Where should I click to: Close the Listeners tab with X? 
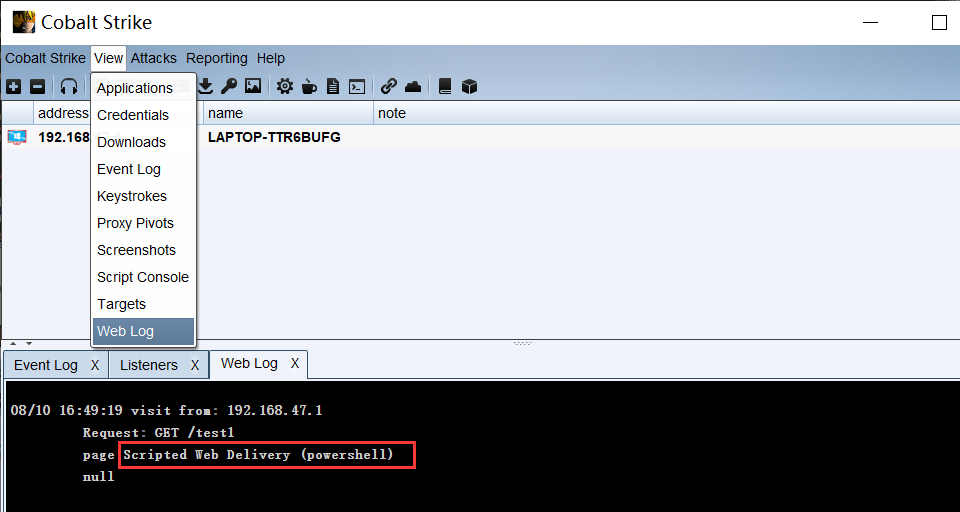[195, 365]
